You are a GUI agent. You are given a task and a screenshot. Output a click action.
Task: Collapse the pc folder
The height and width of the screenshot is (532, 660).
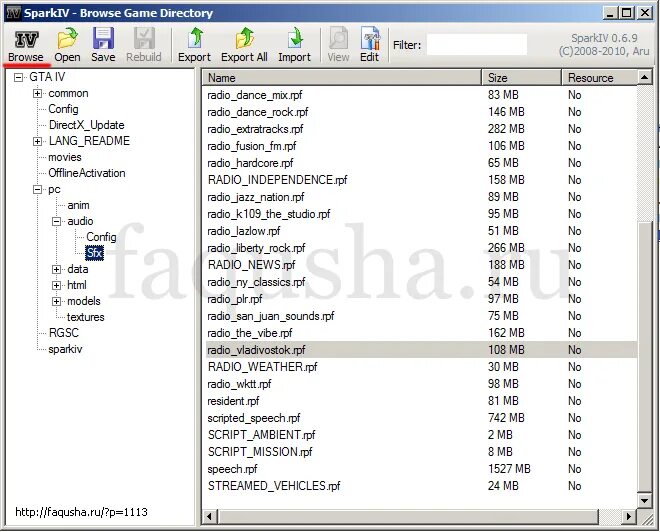[37, 189]
